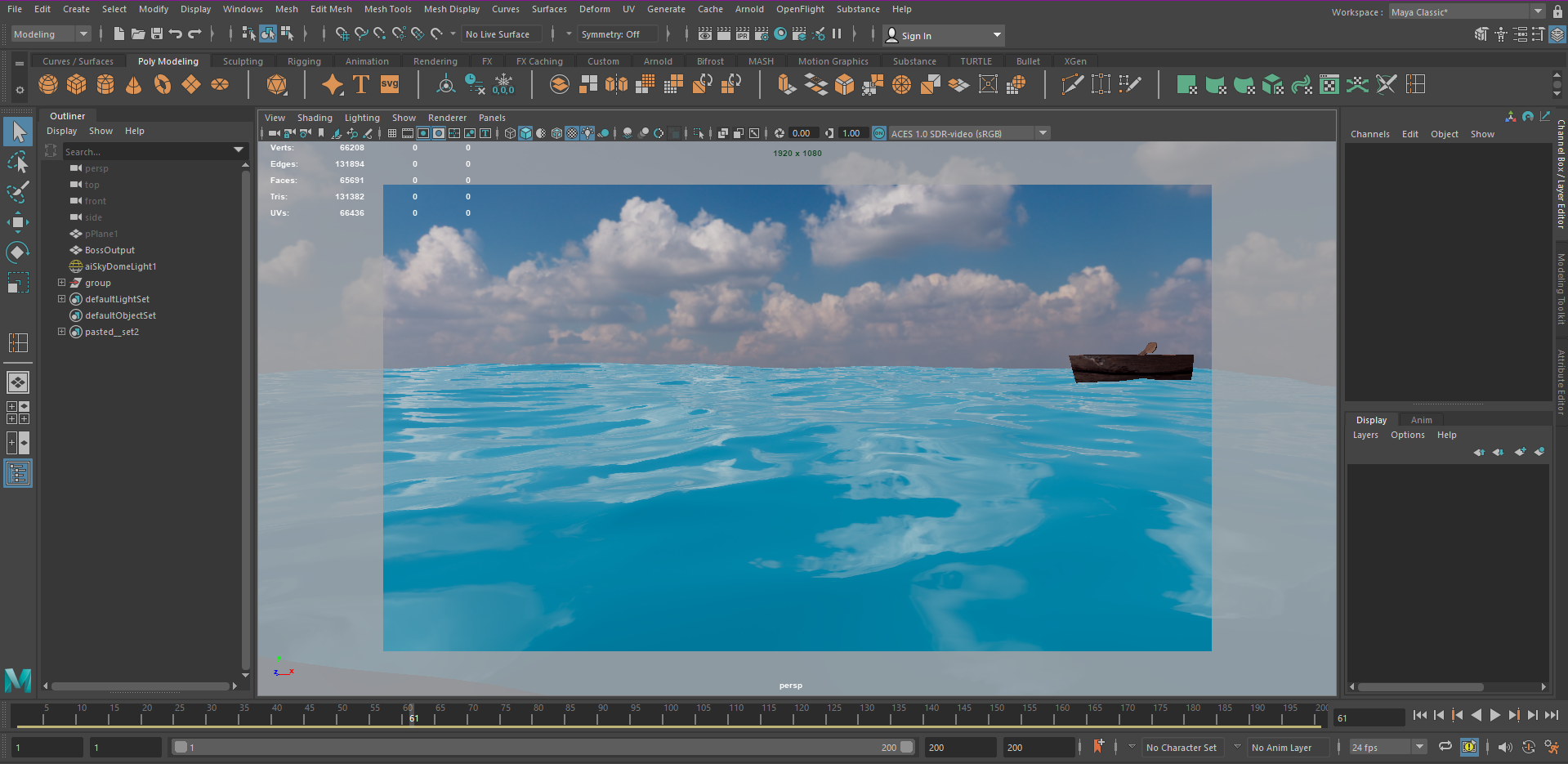Create a polygon cylinder from the shelf
The height and width of the screenshot is (764, 1568).
(x=105, y=84)
